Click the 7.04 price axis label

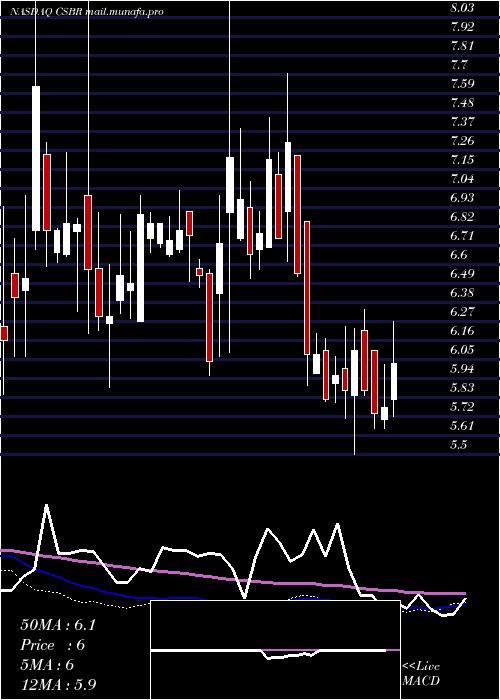pyautogui.click(x=464, y=179)
